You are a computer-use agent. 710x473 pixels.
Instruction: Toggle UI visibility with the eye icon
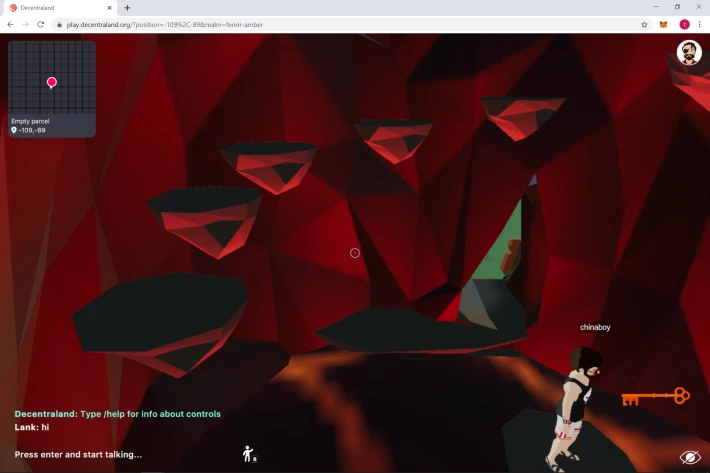[690, 457]
